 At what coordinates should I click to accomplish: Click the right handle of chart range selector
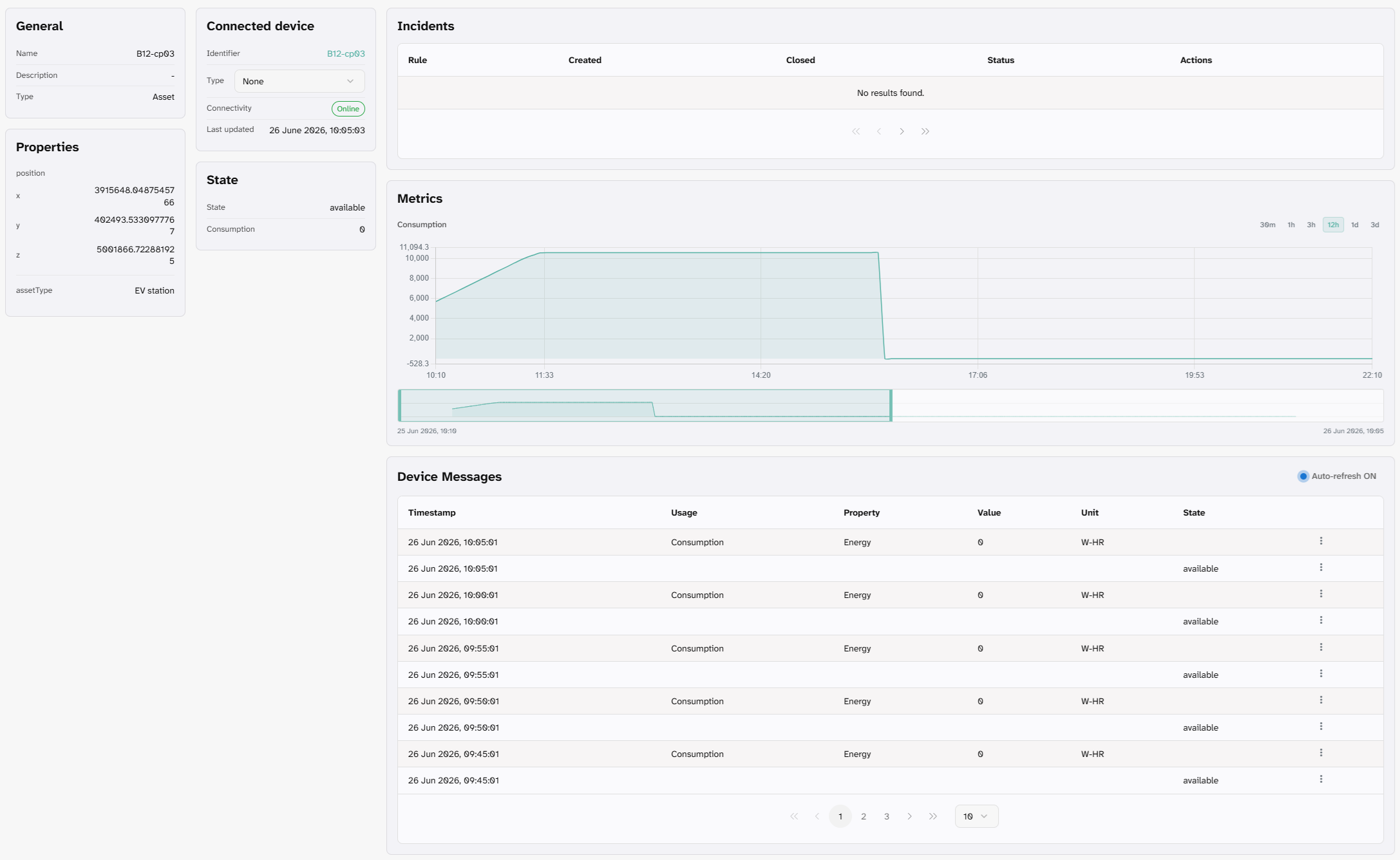click(891, 406)
